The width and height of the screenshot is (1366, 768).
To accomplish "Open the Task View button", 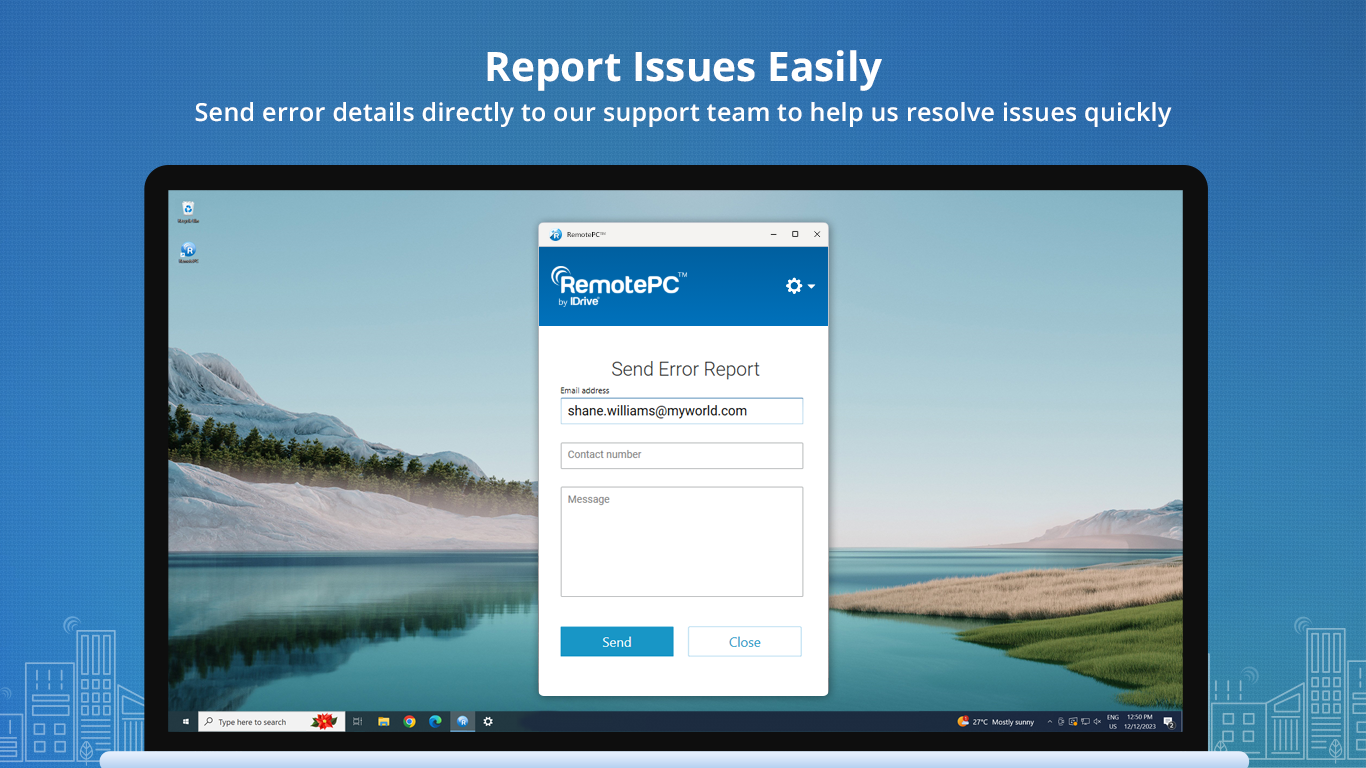I will (357, 721).
